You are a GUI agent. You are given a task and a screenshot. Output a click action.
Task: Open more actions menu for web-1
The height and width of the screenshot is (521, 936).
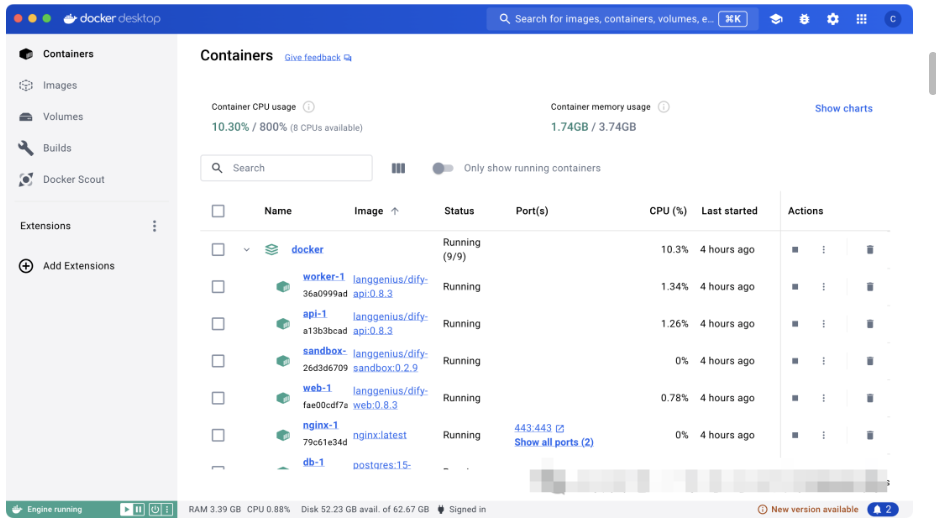(823, 397)
